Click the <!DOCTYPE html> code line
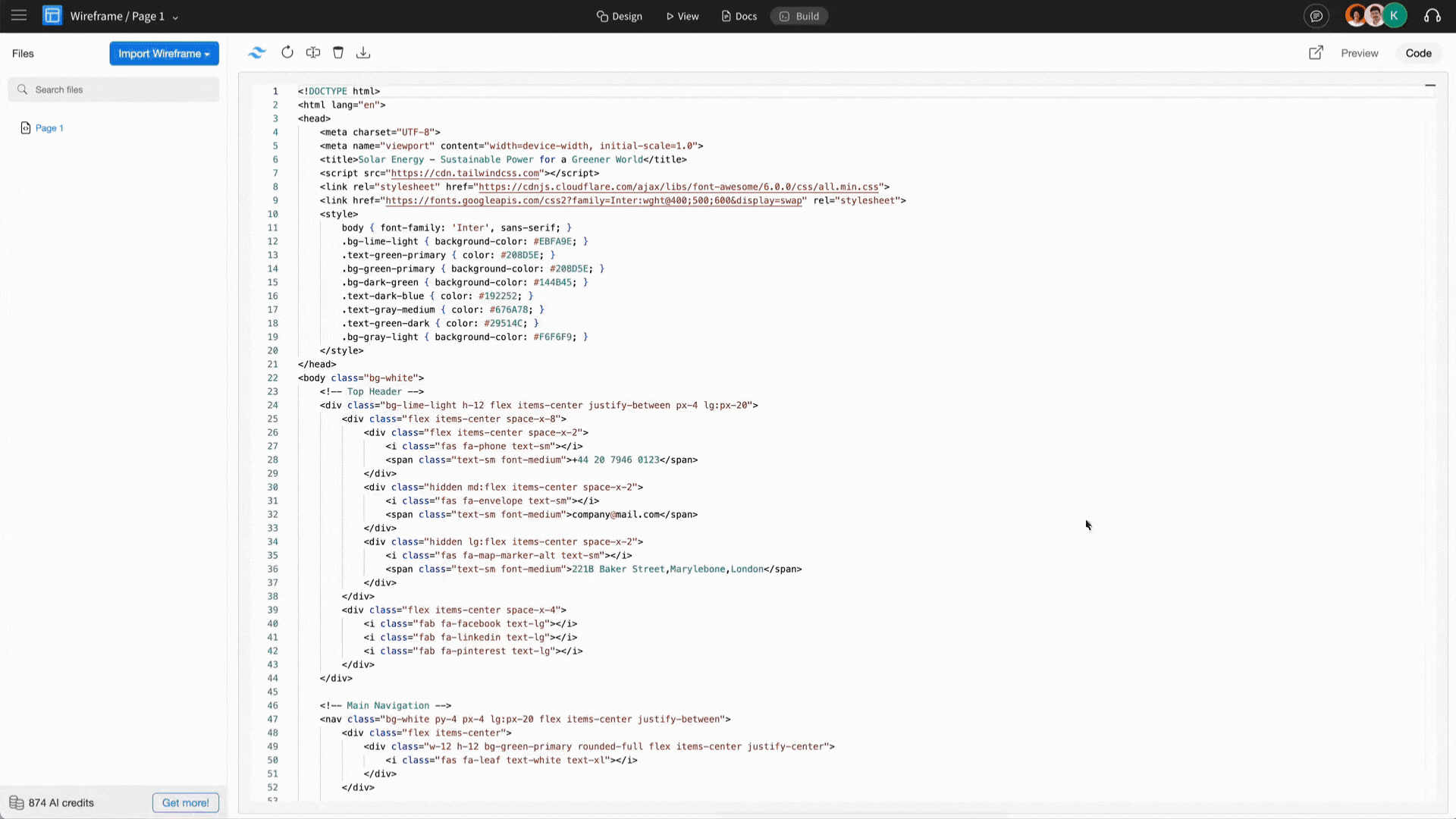This screenshot has height=819, width=1456. coord(339,91)
